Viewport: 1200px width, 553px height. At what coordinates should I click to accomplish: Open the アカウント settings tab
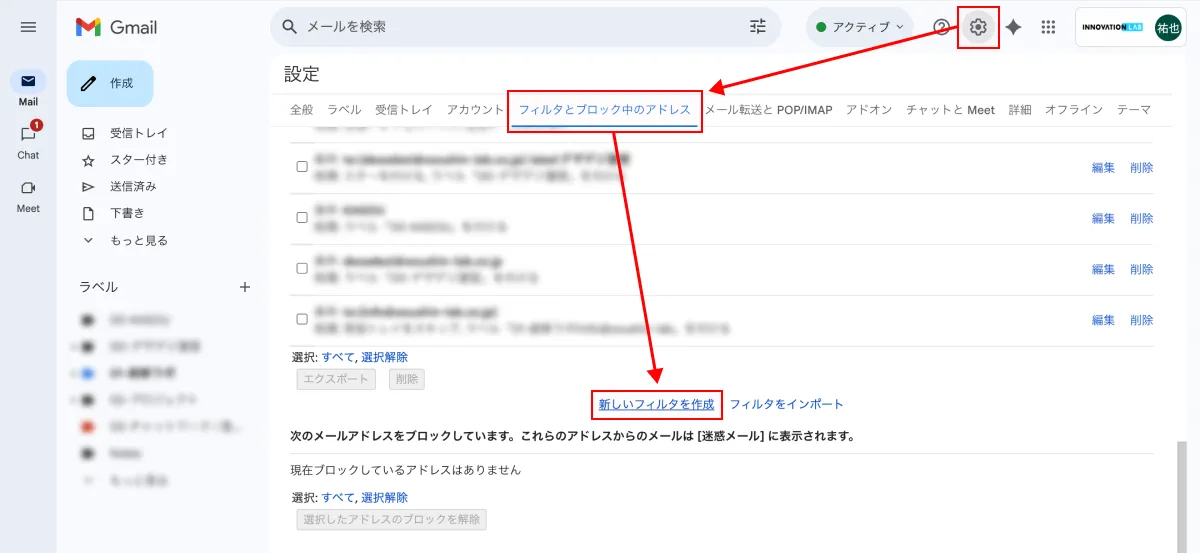(475, 110)
